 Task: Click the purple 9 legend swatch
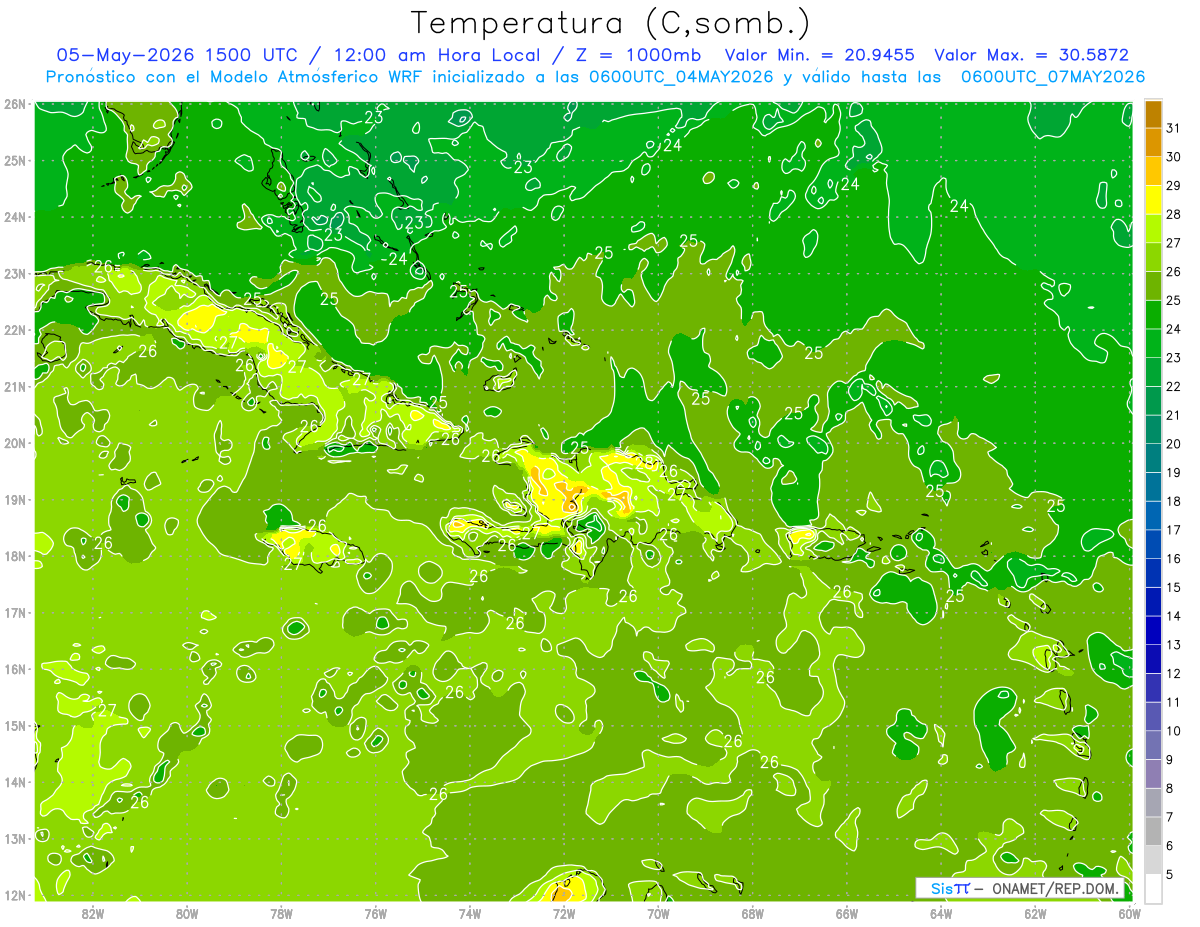pos(1153,745)
